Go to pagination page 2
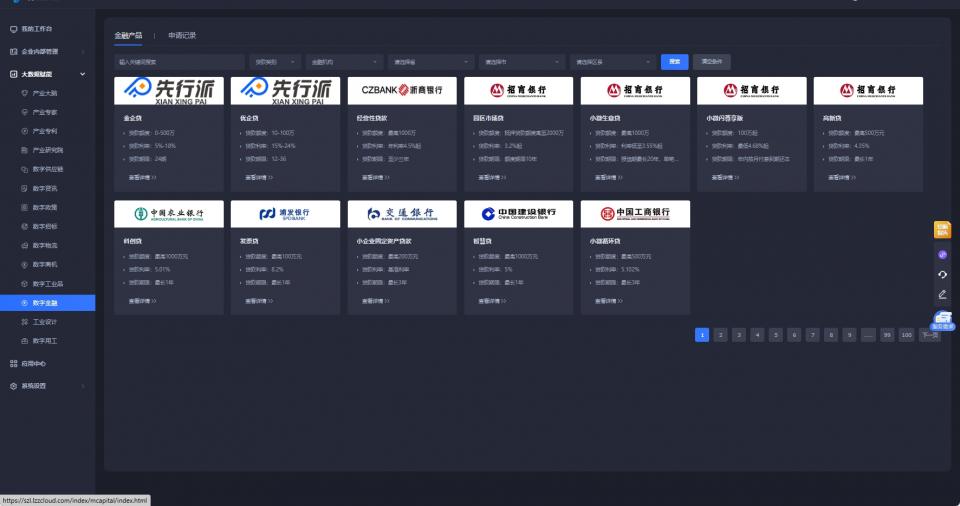Screen dimensions: 960x506 [x=721, y=335]
